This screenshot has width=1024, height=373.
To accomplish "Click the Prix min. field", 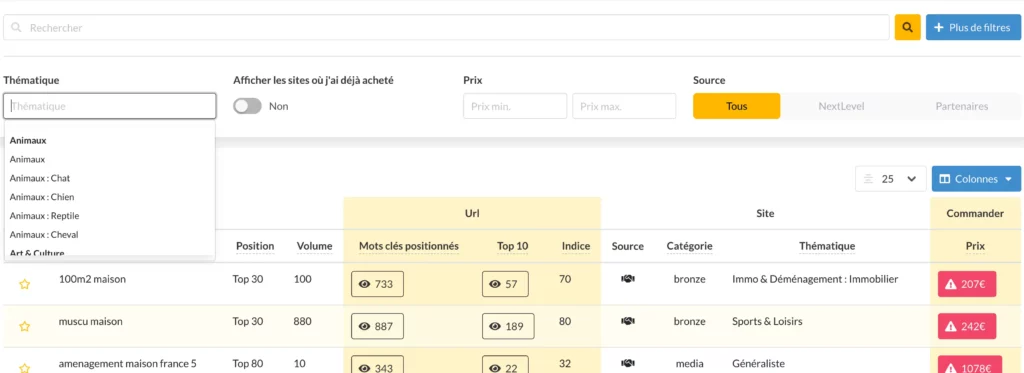I will [515, 106].
